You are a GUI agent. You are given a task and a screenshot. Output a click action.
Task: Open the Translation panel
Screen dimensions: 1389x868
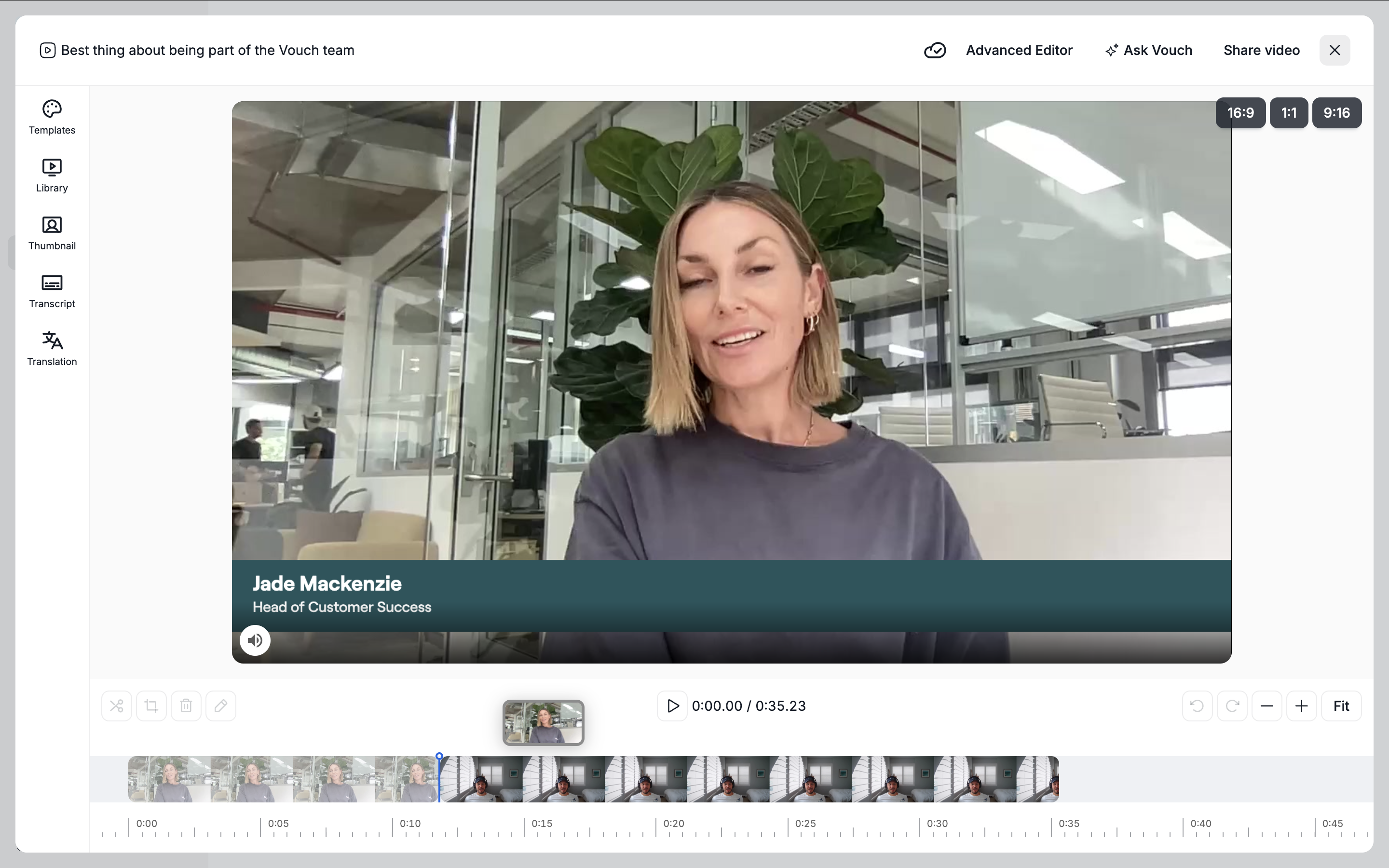pos(52,349)
